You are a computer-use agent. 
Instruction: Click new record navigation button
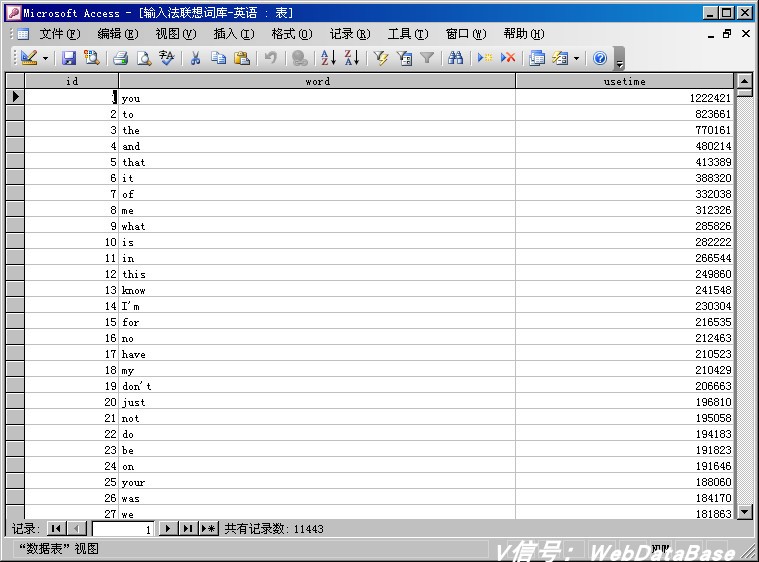pyautogui.click(x=209, y=528)
